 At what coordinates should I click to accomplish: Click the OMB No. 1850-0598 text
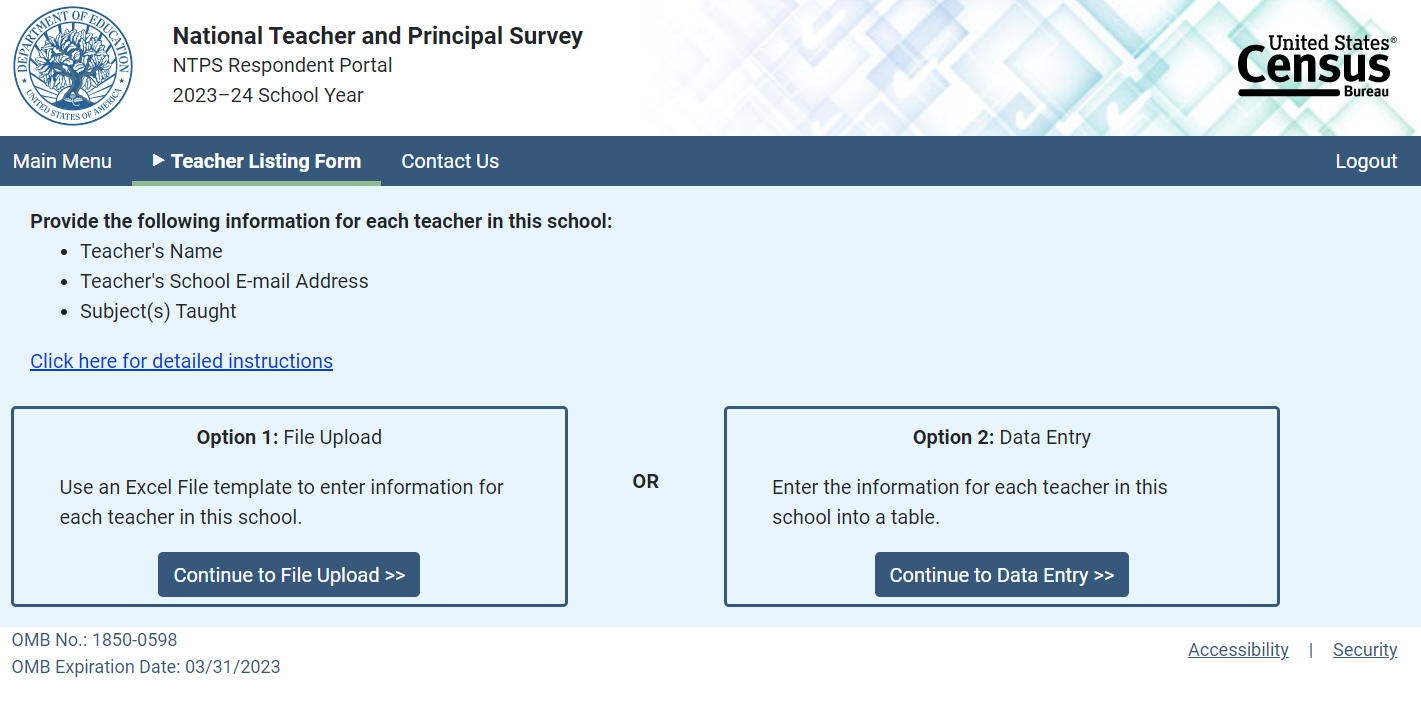click(94, 640)
